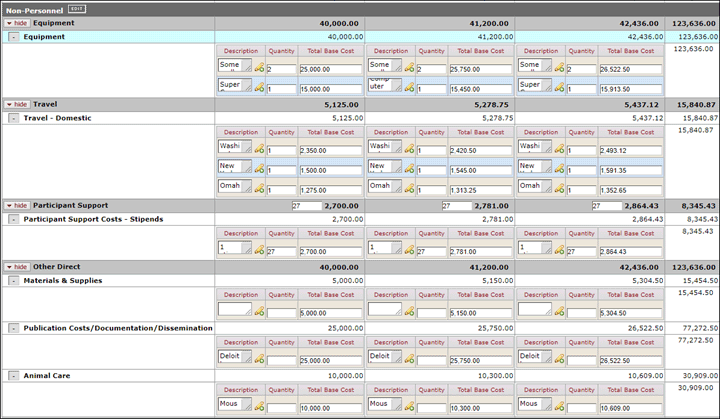The width and height of the screenshot is (720, 419).
Task: Click the 'Washi' description box costing 2,350.00
Action: [x=235, y=147]
